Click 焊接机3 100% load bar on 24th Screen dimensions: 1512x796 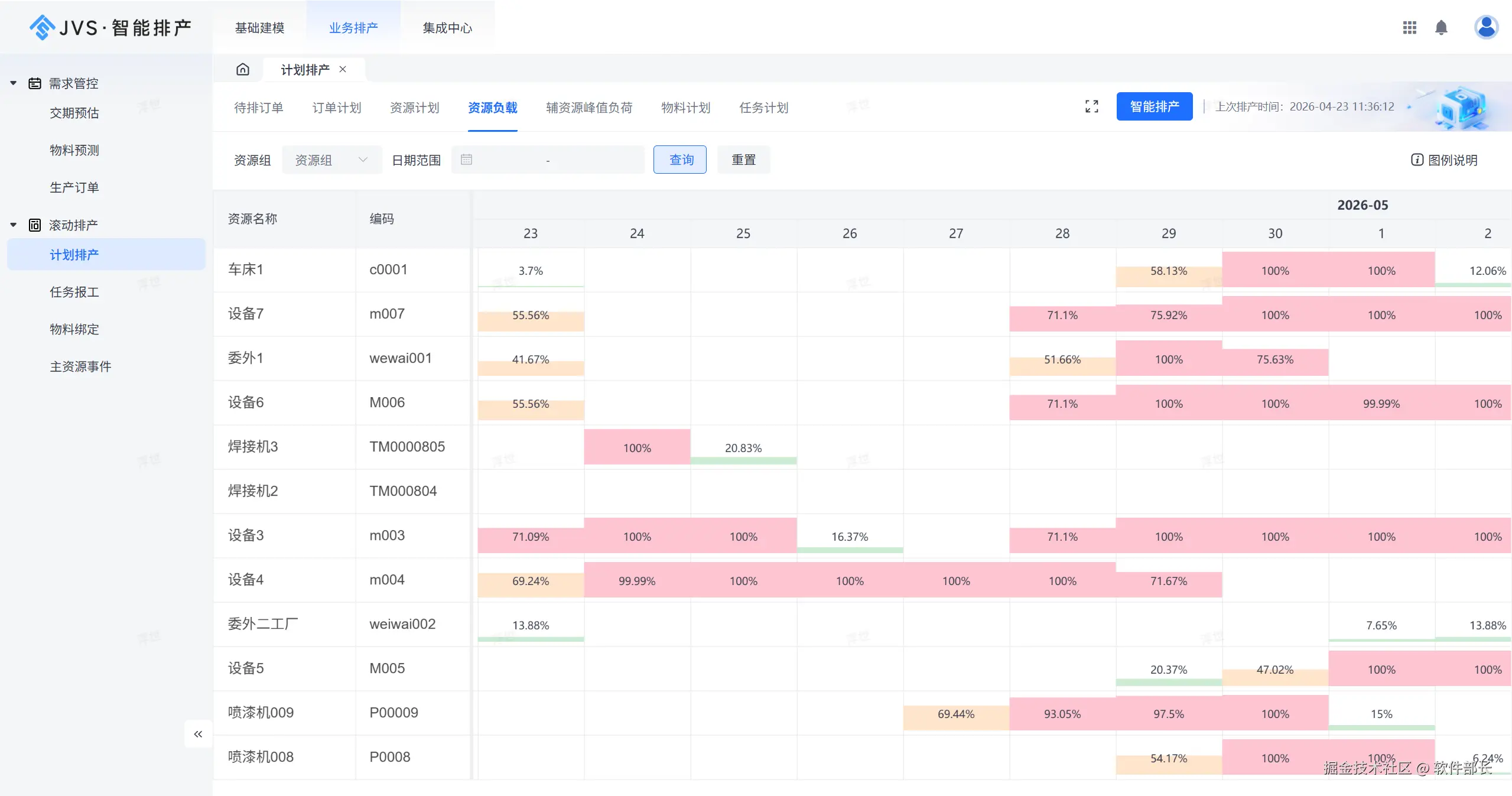636,447
